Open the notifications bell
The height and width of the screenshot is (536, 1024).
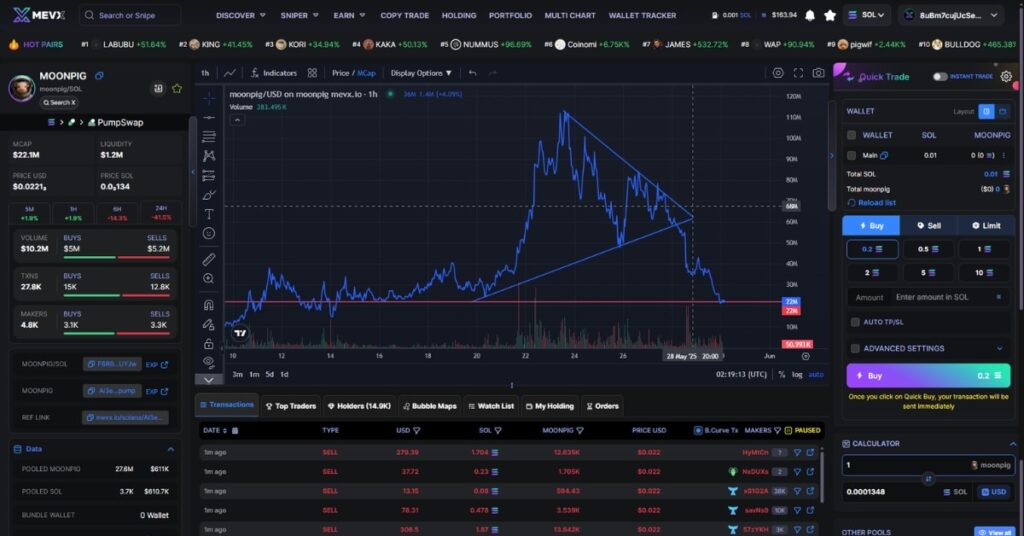pos(810,15)
